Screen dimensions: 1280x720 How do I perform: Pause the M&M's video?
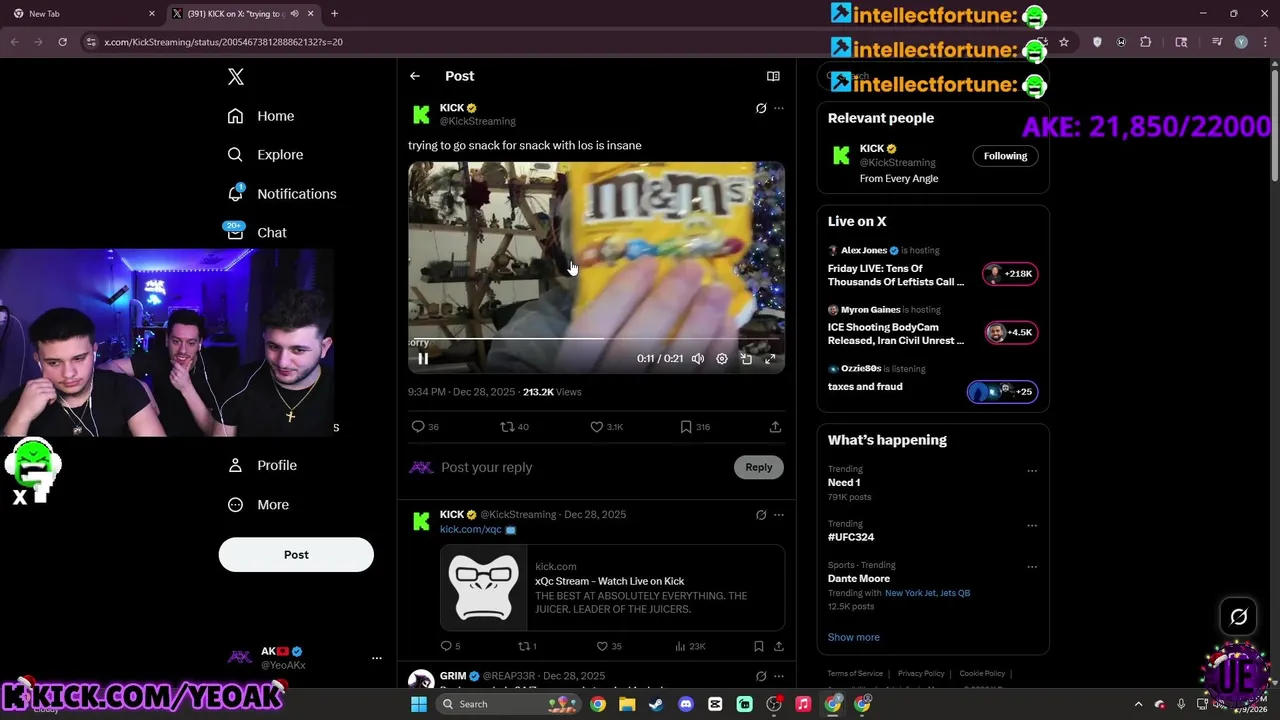[423, 359]
